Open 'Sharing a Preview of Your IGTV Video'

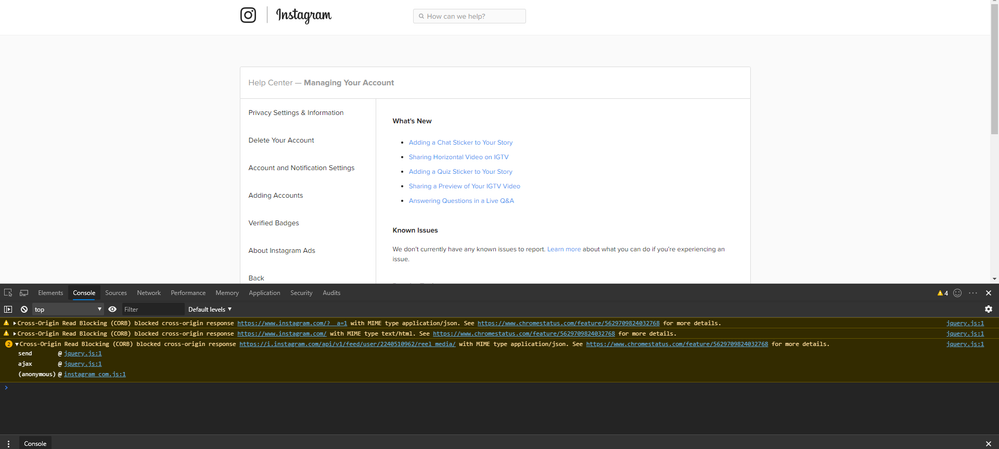tap(464, 186)
